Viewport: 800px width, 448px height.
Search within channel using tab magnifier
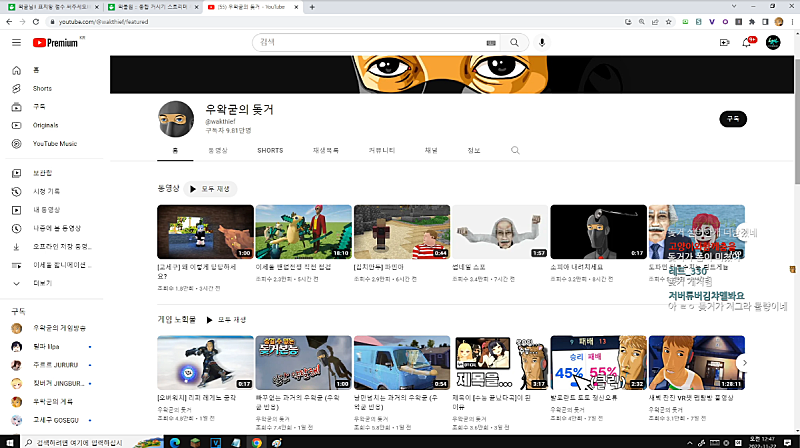tap(515, 150)
